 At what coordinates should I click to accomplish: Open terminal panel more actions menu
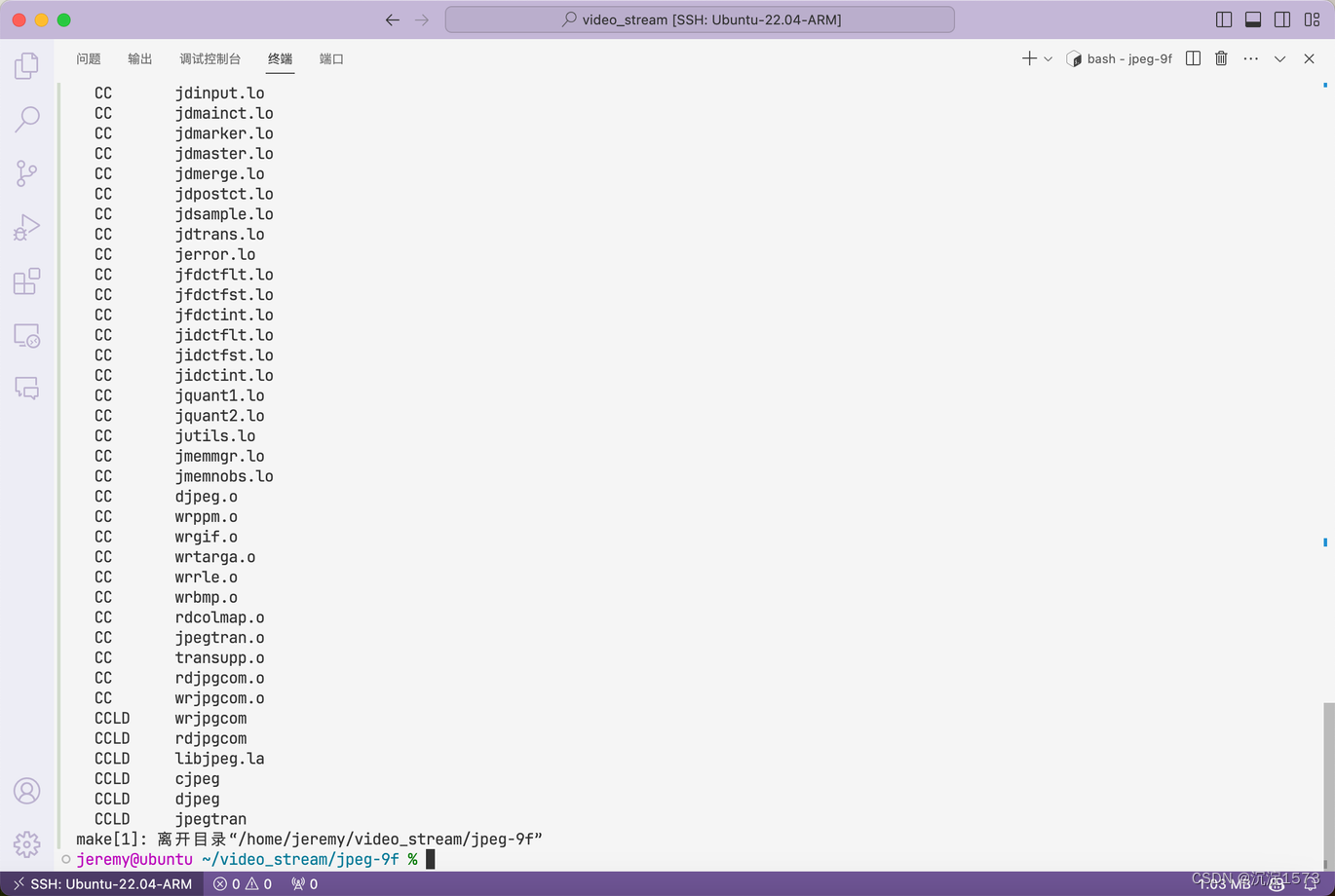coord(1251,58)
